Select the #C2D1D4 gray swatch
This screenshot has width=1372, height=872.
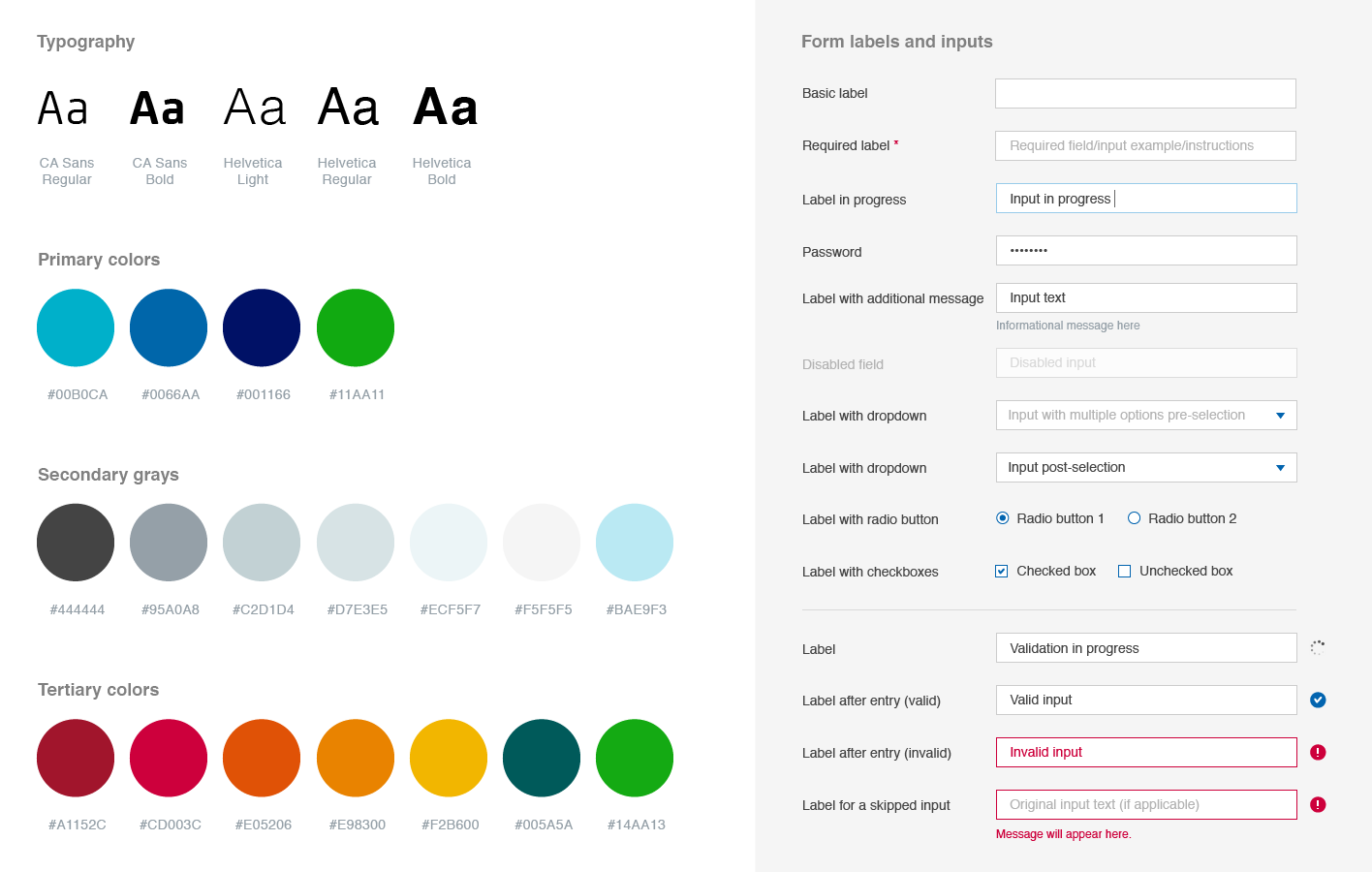(262, 543)
